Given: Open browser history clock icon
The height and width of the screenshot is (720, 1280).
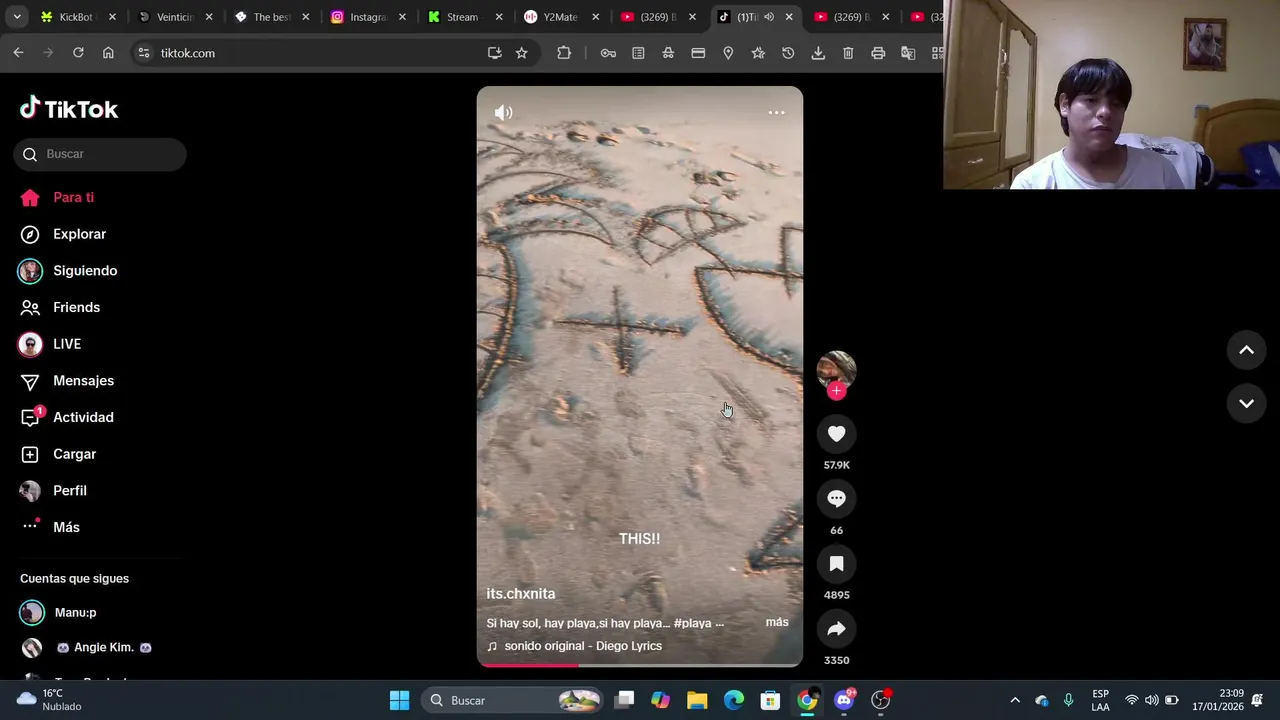Looking at the screenshot, I should tap(788, 53).
